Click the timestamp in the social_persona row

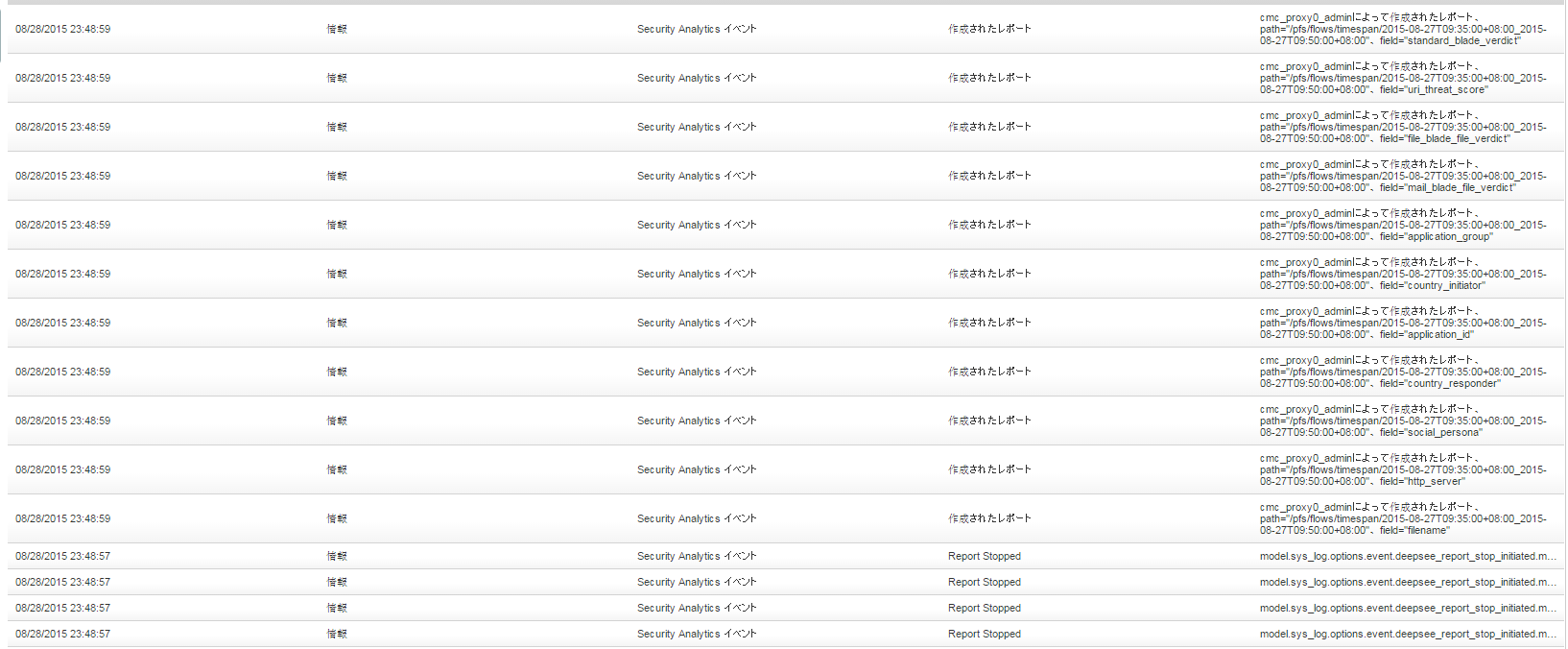click(x=62, y=421)
